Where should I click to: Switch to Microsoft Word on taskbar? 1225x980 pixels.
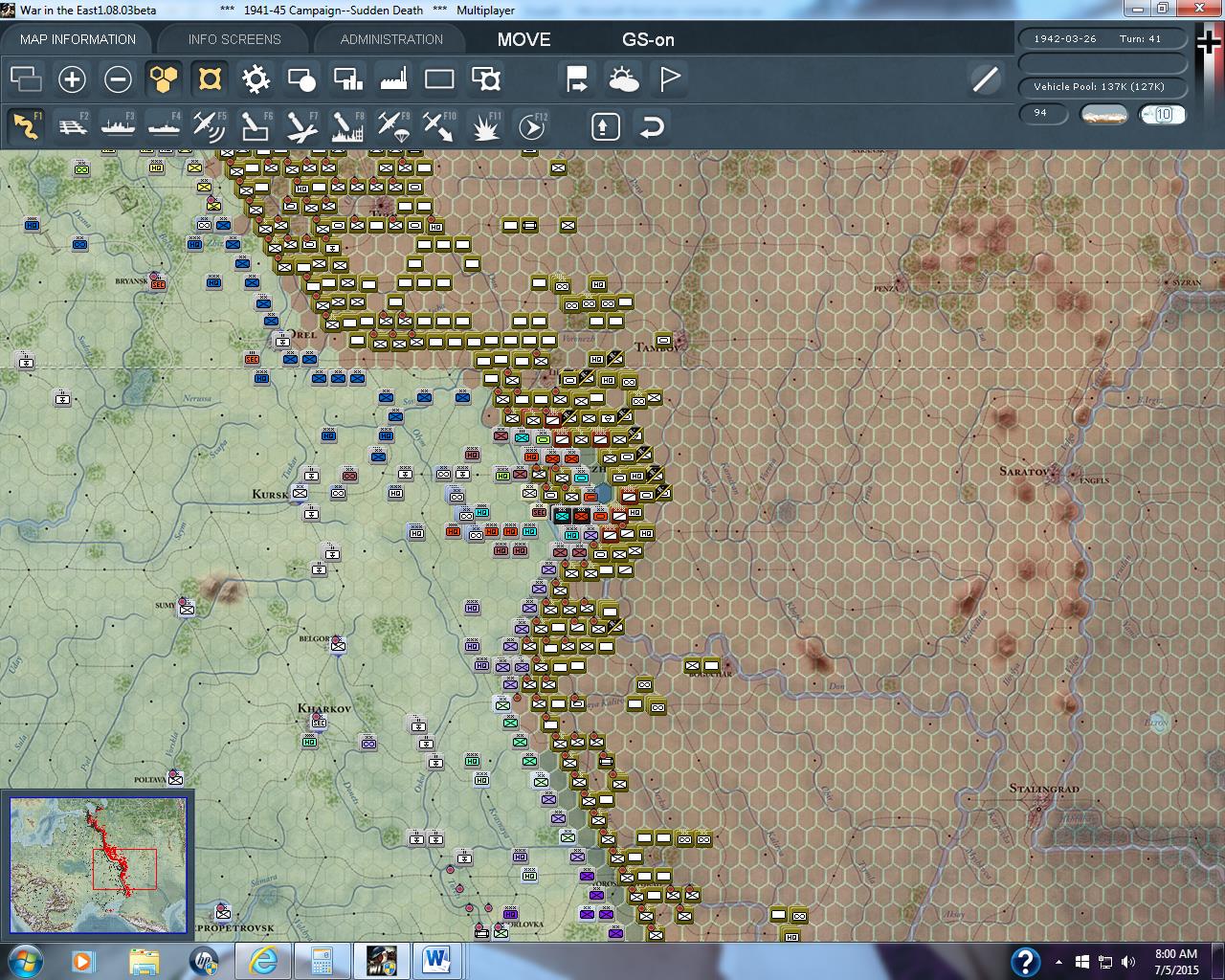point(437,961)
